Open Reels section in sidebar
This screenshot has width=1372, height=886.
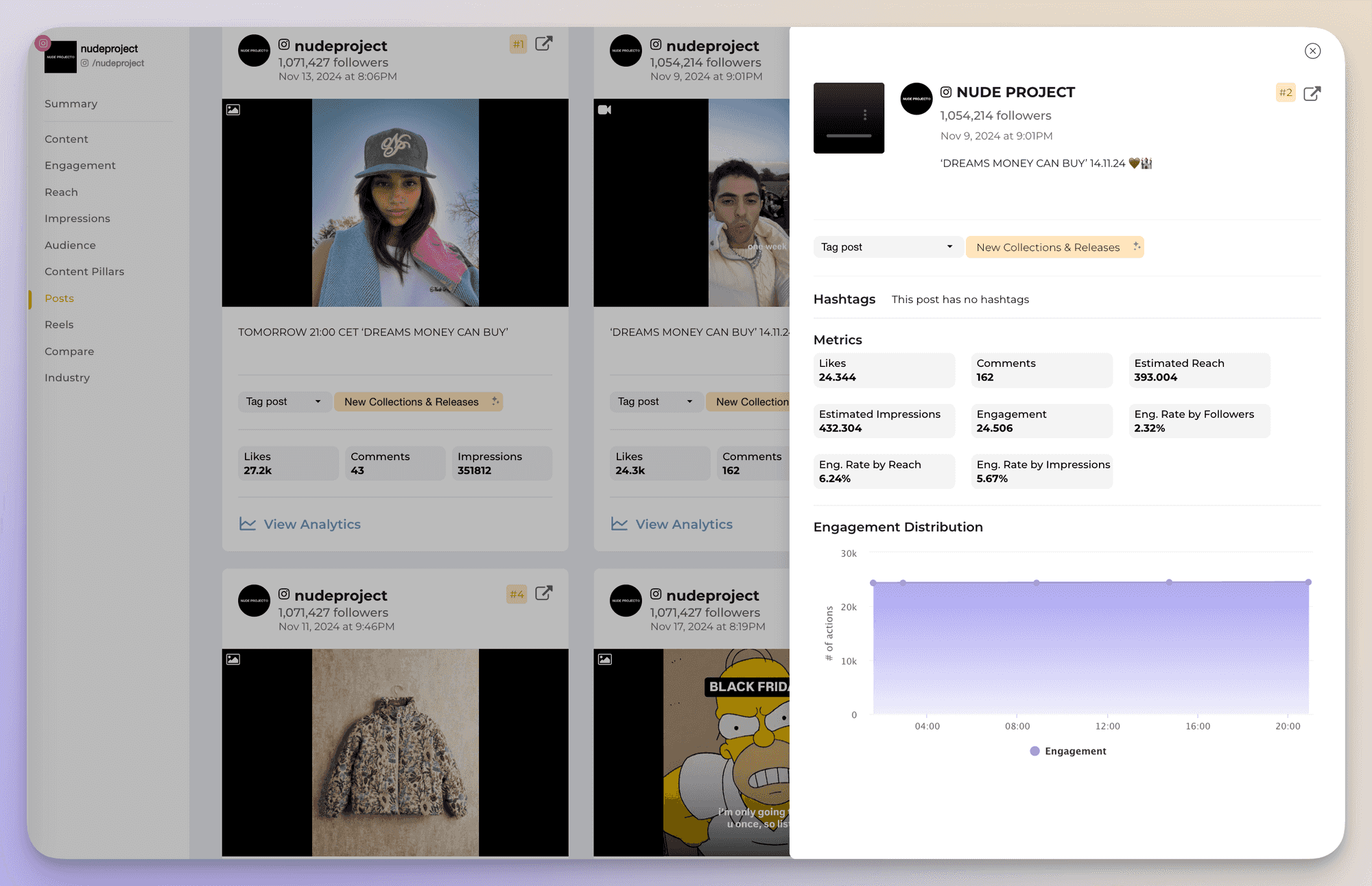point(59,324)
